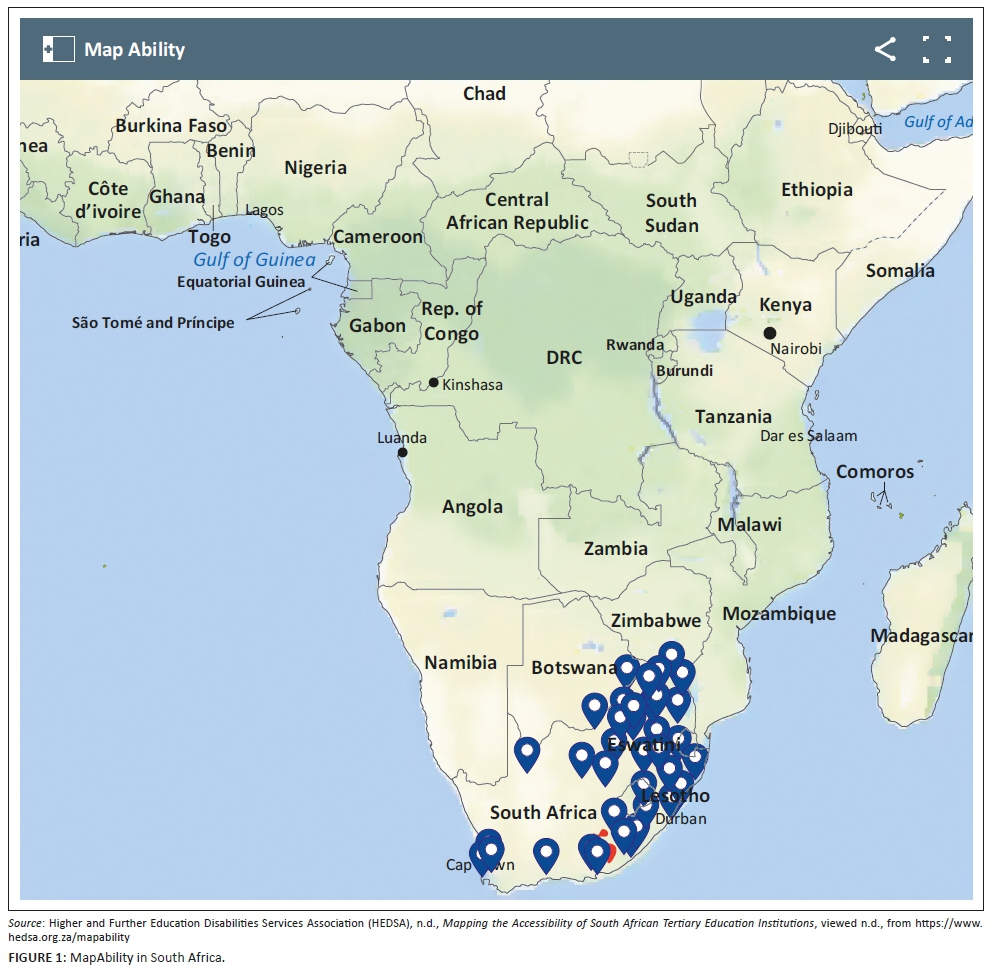Select the pin right of Botswana label
This screenshot has width=993, height=975.
(x=627, y=668)
